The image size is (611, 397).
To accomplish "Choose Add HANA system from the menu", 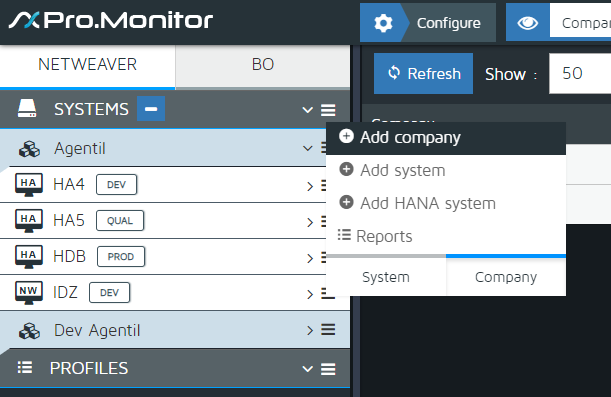I will (x=446, y=203).
